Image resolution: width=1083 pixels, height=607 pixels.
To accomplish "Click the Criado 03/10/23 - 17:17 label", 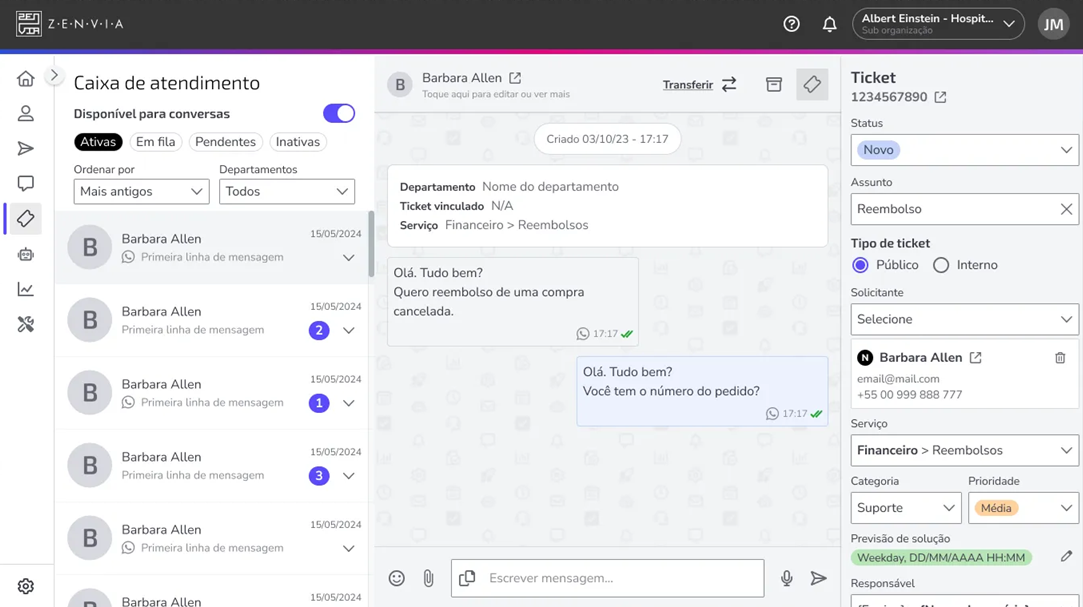I will [x=607, y=139].
